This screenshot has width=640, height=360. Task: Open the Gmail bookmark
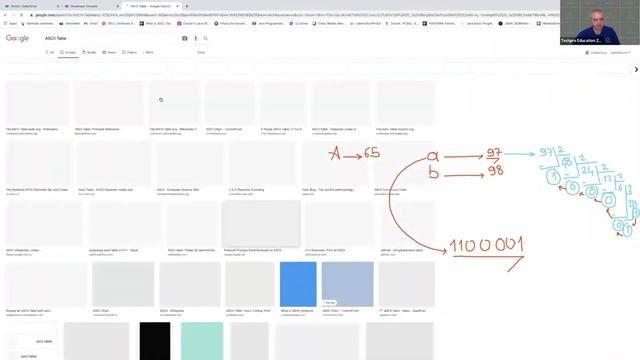[91, 24]
